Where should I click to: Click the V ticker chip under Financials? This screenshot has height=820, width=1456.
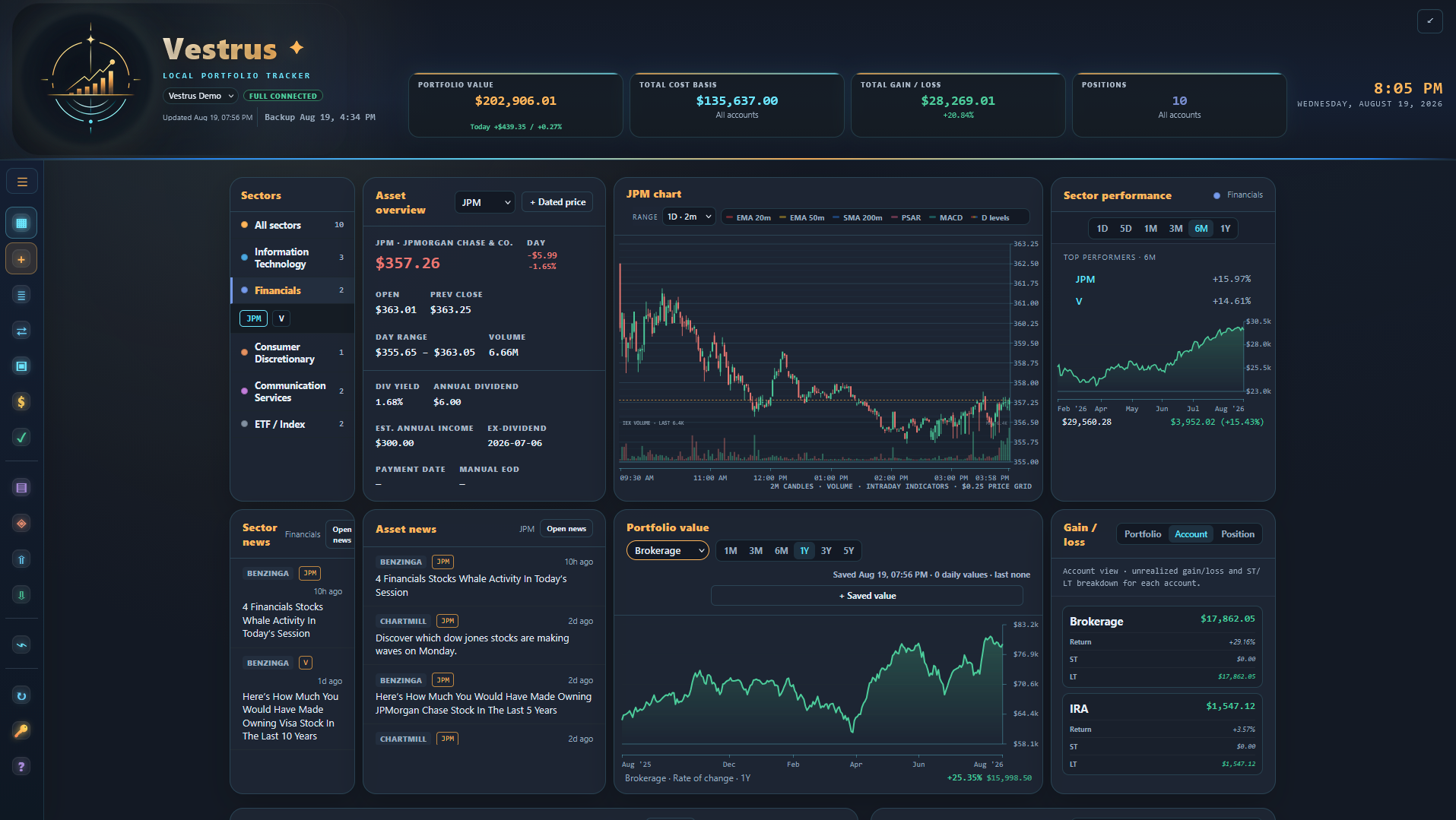tap(281, 318)
